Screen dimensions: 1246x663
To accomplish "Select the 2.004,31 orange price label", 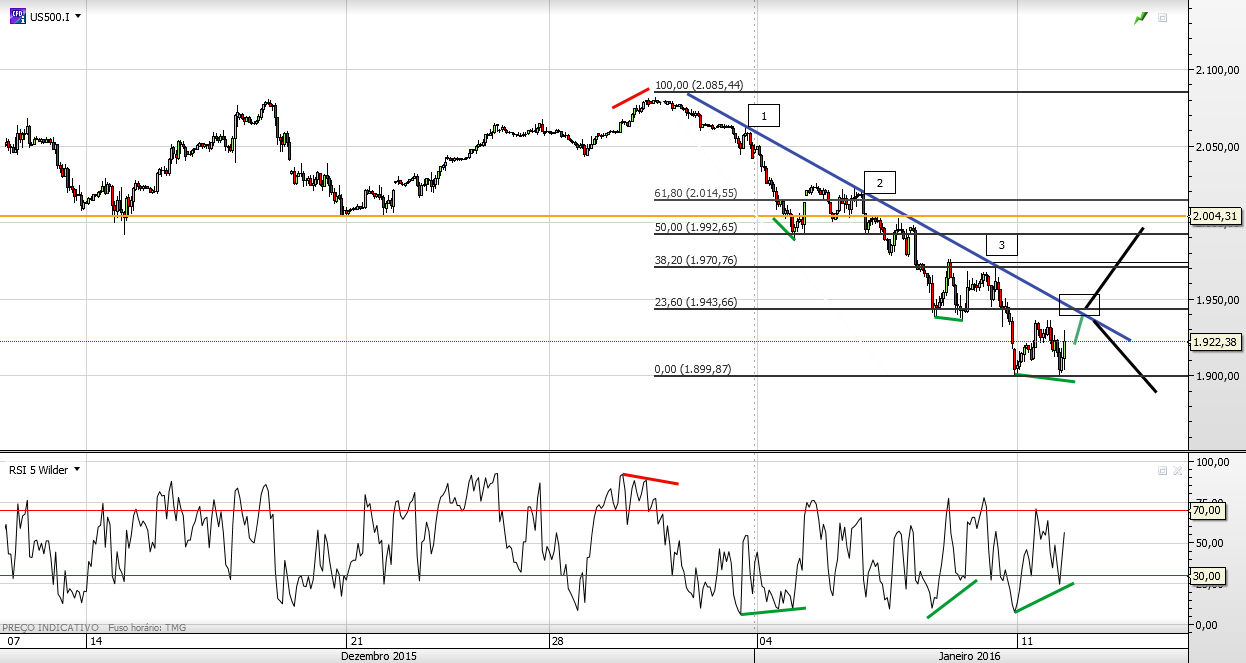I will [1216, 216].
